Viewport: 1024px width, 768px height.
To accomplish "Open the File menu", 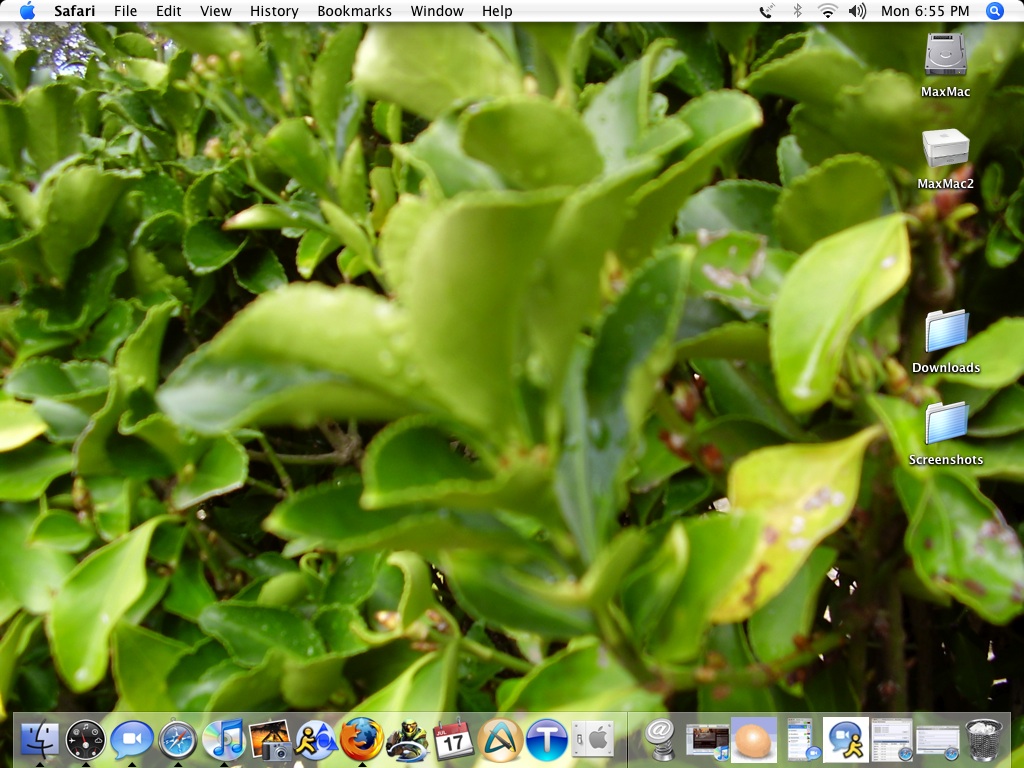I will pyautogui.click(x=125, y=11).
